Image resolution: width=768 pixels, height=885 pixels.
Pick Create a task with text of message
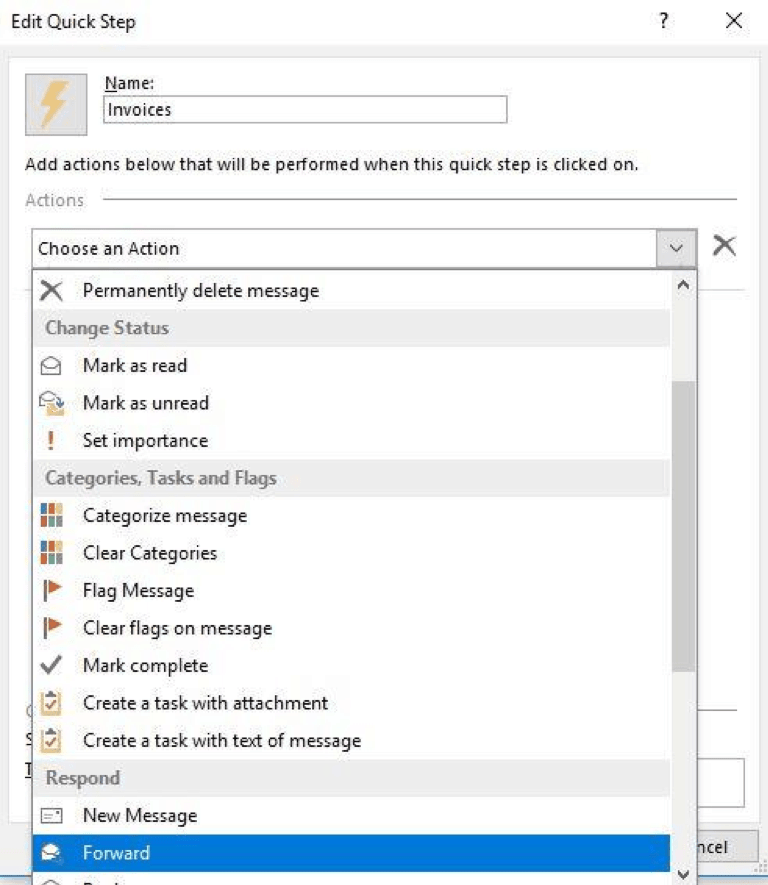(x=222, y=741)
